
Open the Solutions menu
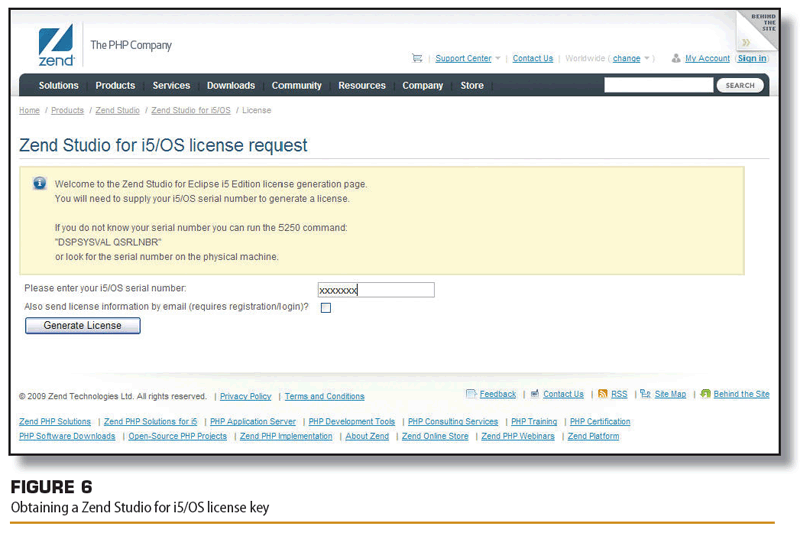[59, 86]
